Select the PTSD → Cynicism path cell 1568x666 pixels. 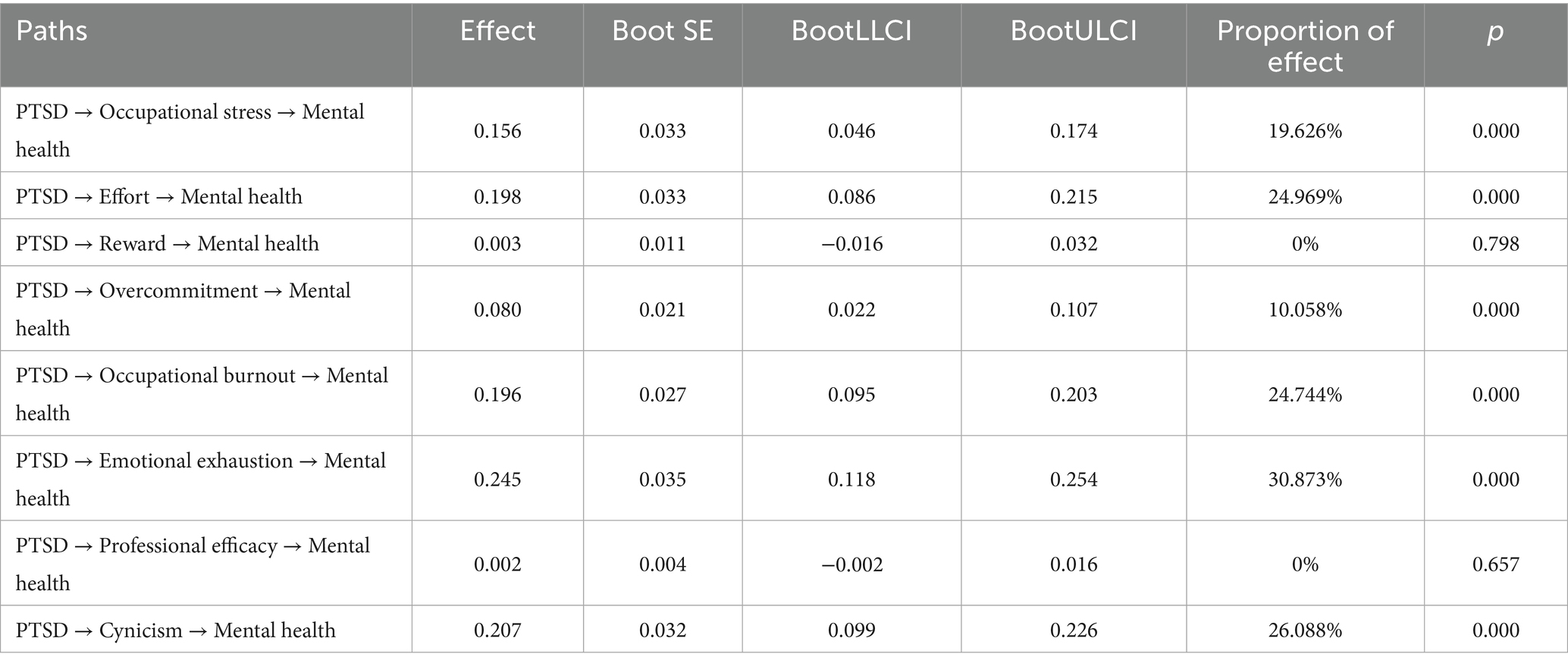[x=176, y=630]
